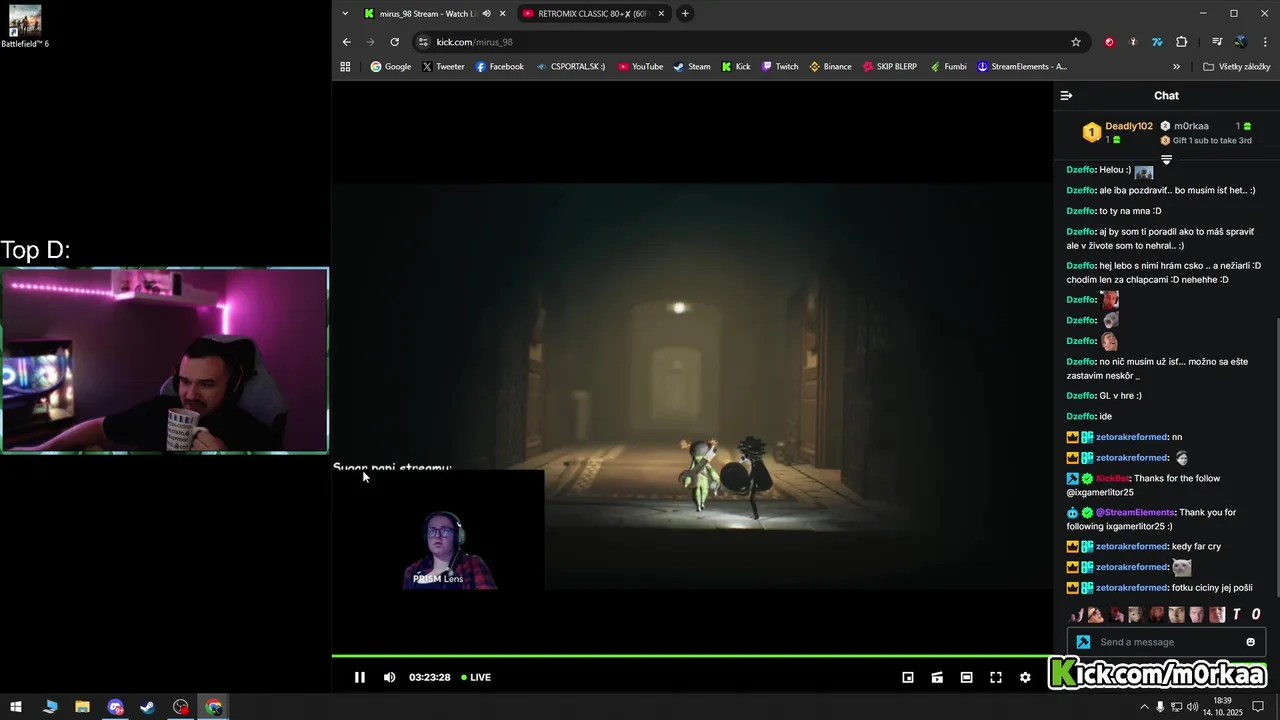The width and height of the screenshot is (1280, 720).
Task: Open the tab search dropdown
Action: click(345, 13)
